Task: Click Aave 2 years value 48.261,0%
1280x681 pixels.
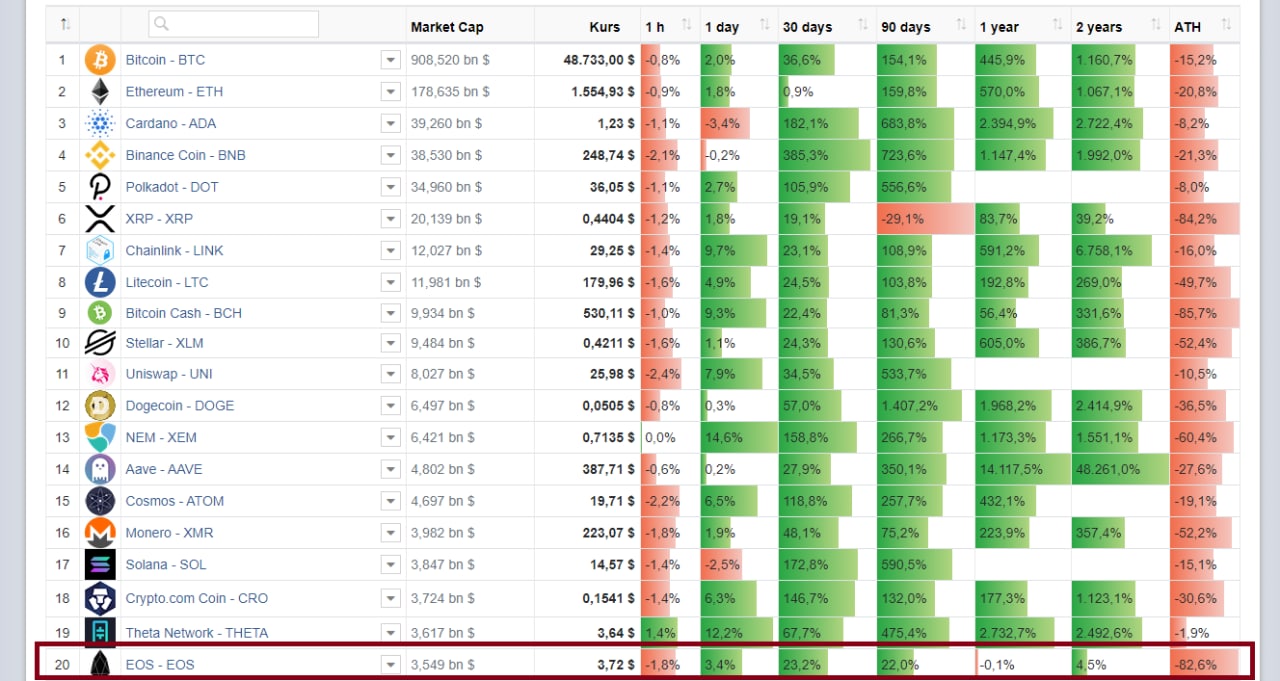Action: 1107,469
